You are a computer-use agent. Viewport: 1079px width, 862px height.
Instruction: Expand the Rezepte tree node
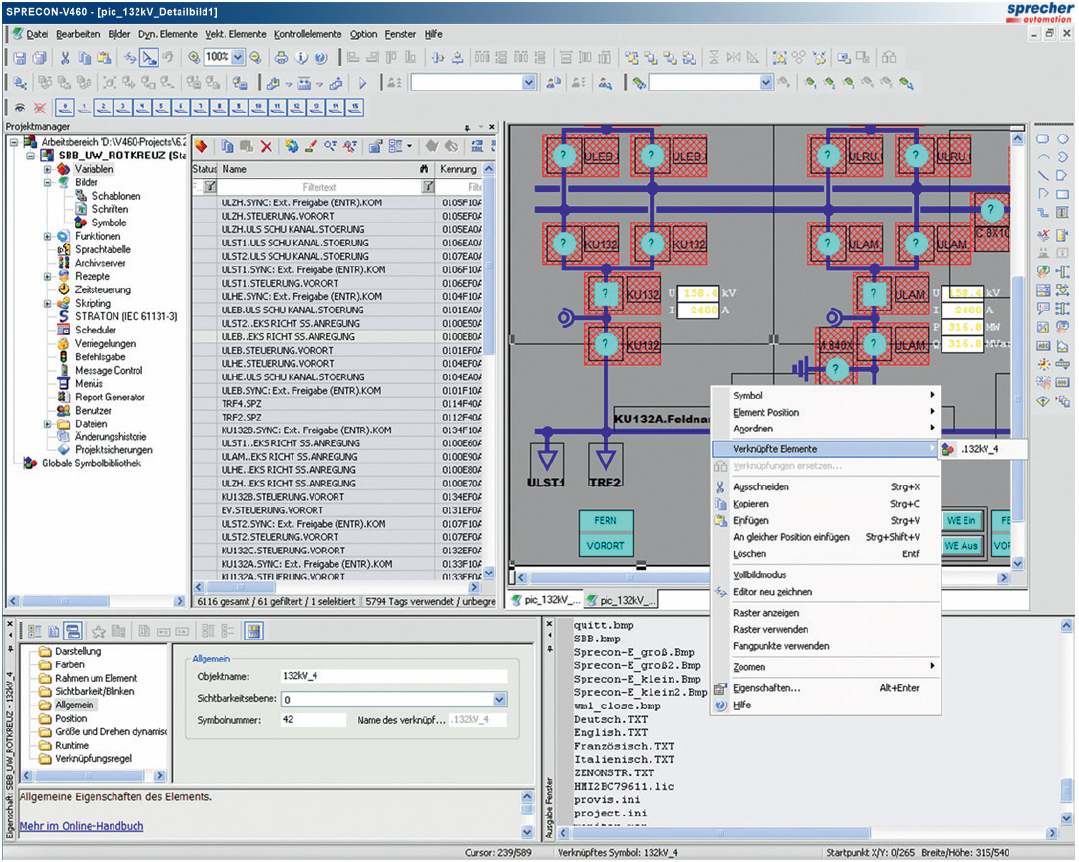click(x=47, y=277)
